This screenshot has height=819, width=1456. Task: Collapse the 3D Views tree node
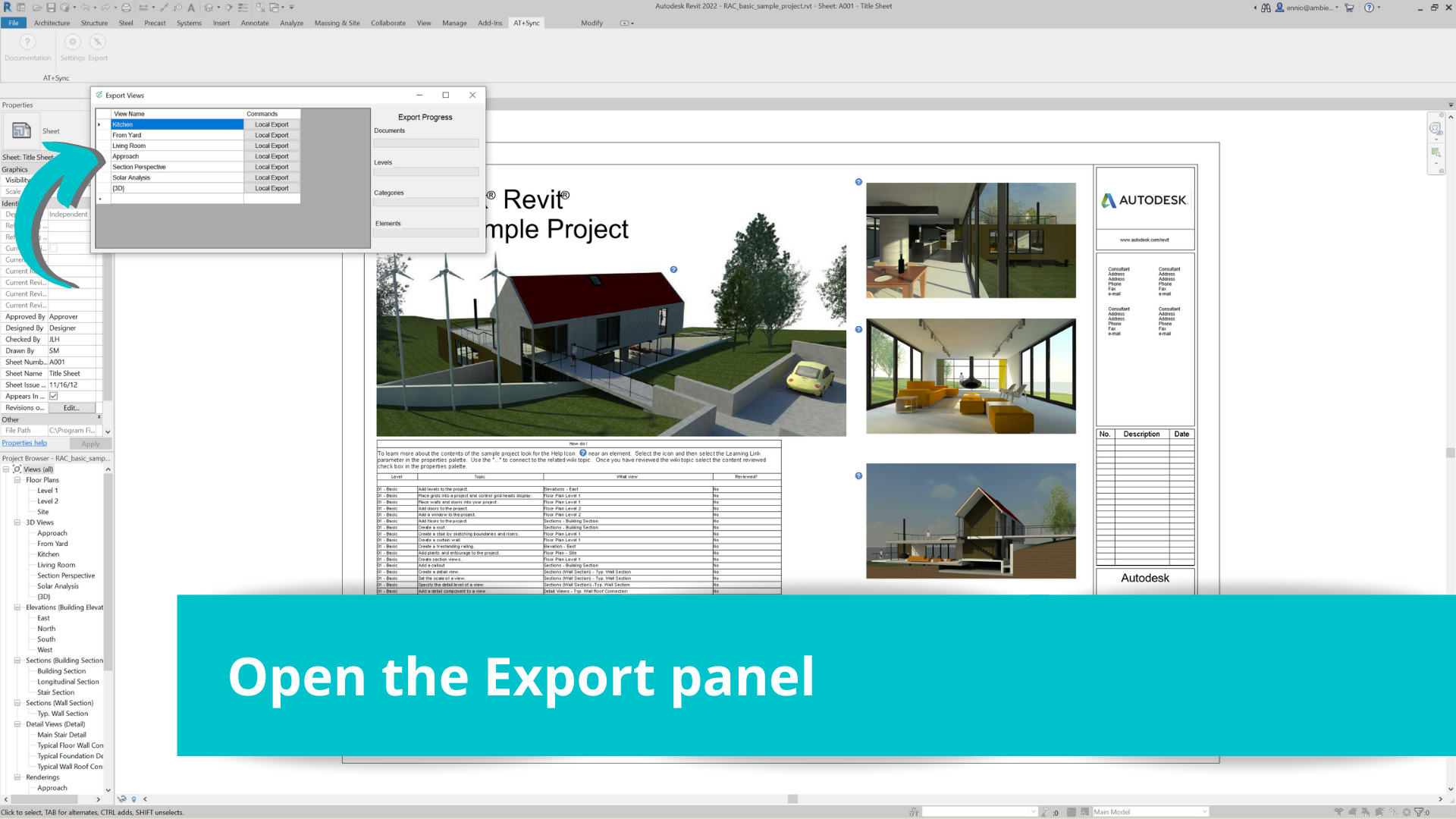pyautogui.click(x=17, y=522)
